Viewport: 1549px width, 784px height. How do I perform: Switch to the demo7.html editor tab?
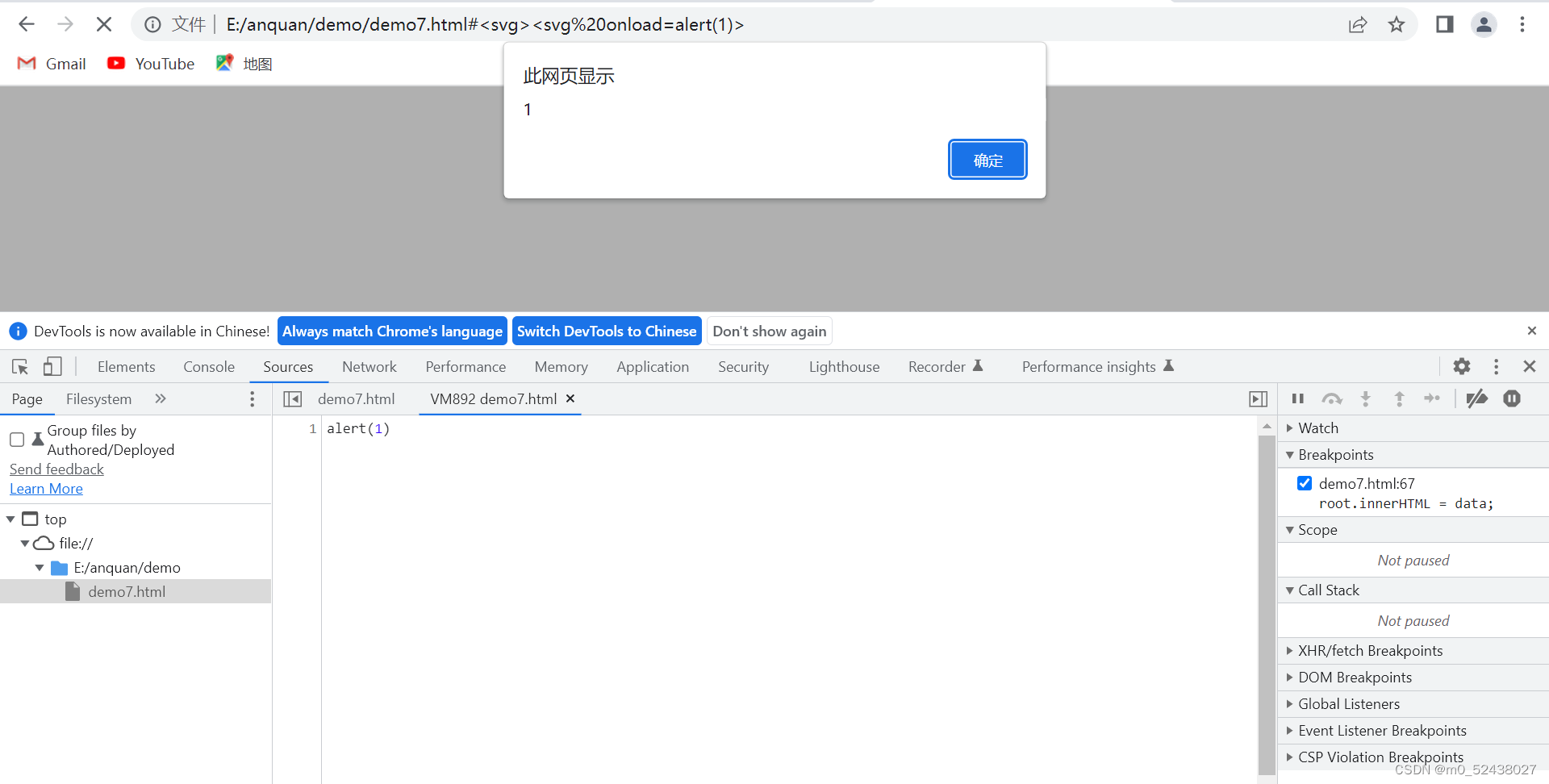pos(356,399)
